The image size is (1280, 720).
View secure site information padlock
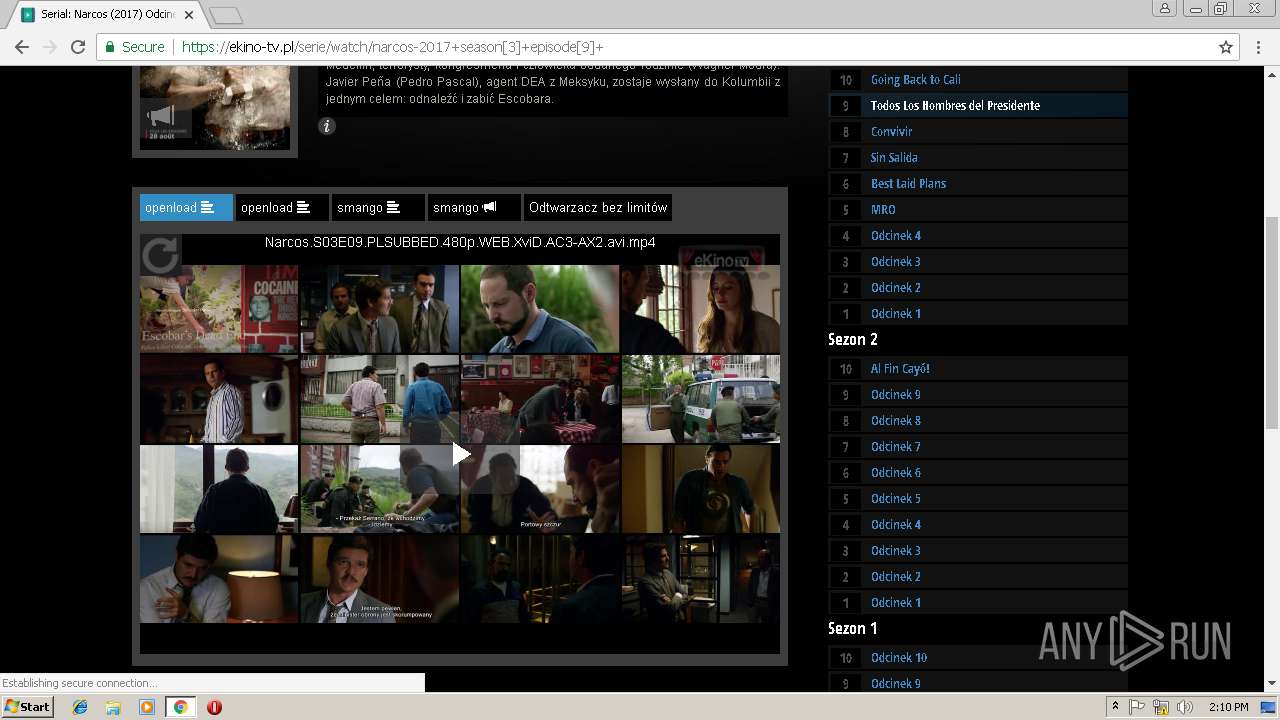click(x=111, y=47)
